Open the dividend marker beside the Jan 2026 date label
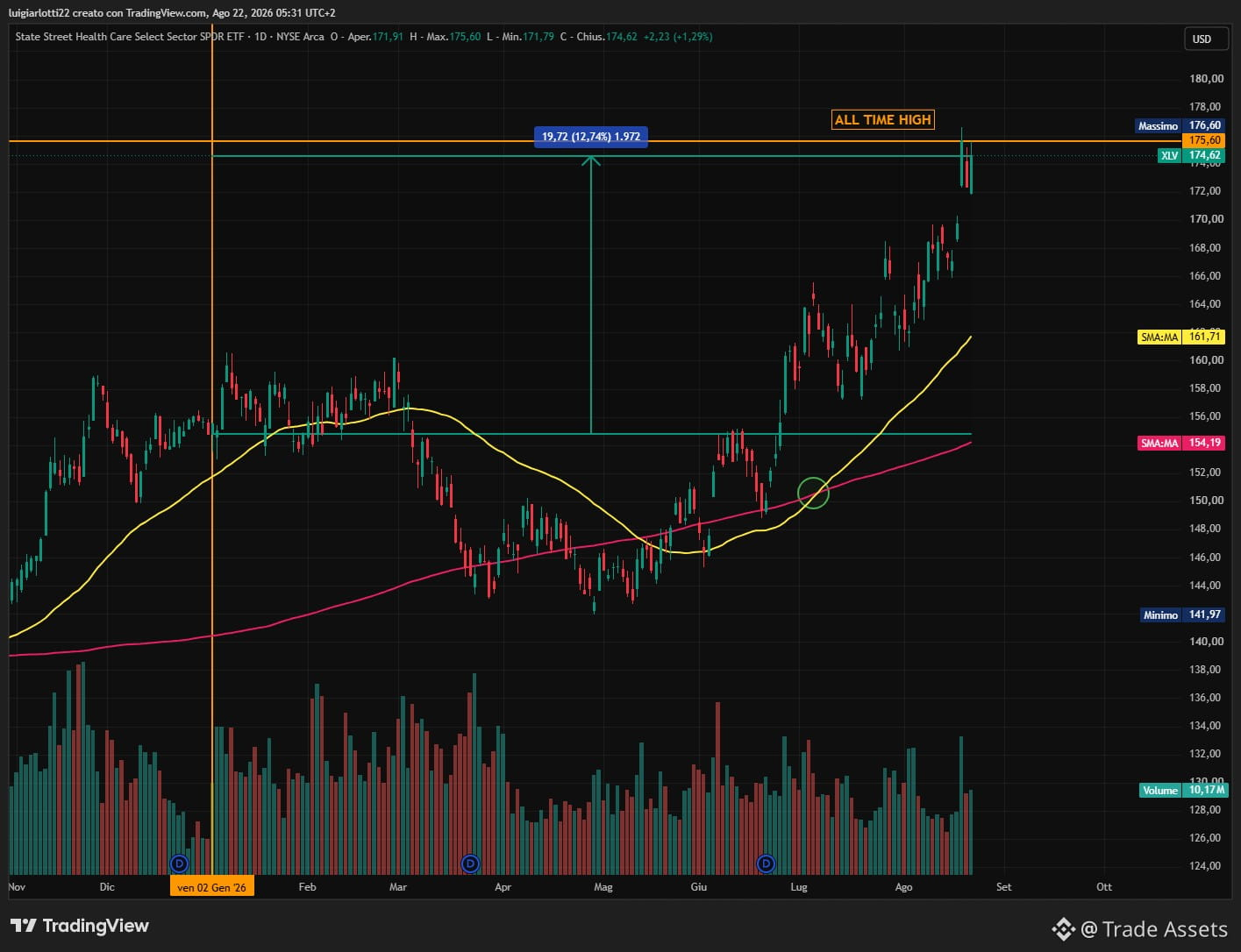The image size is (1241, 952). [x=179, y=863]
